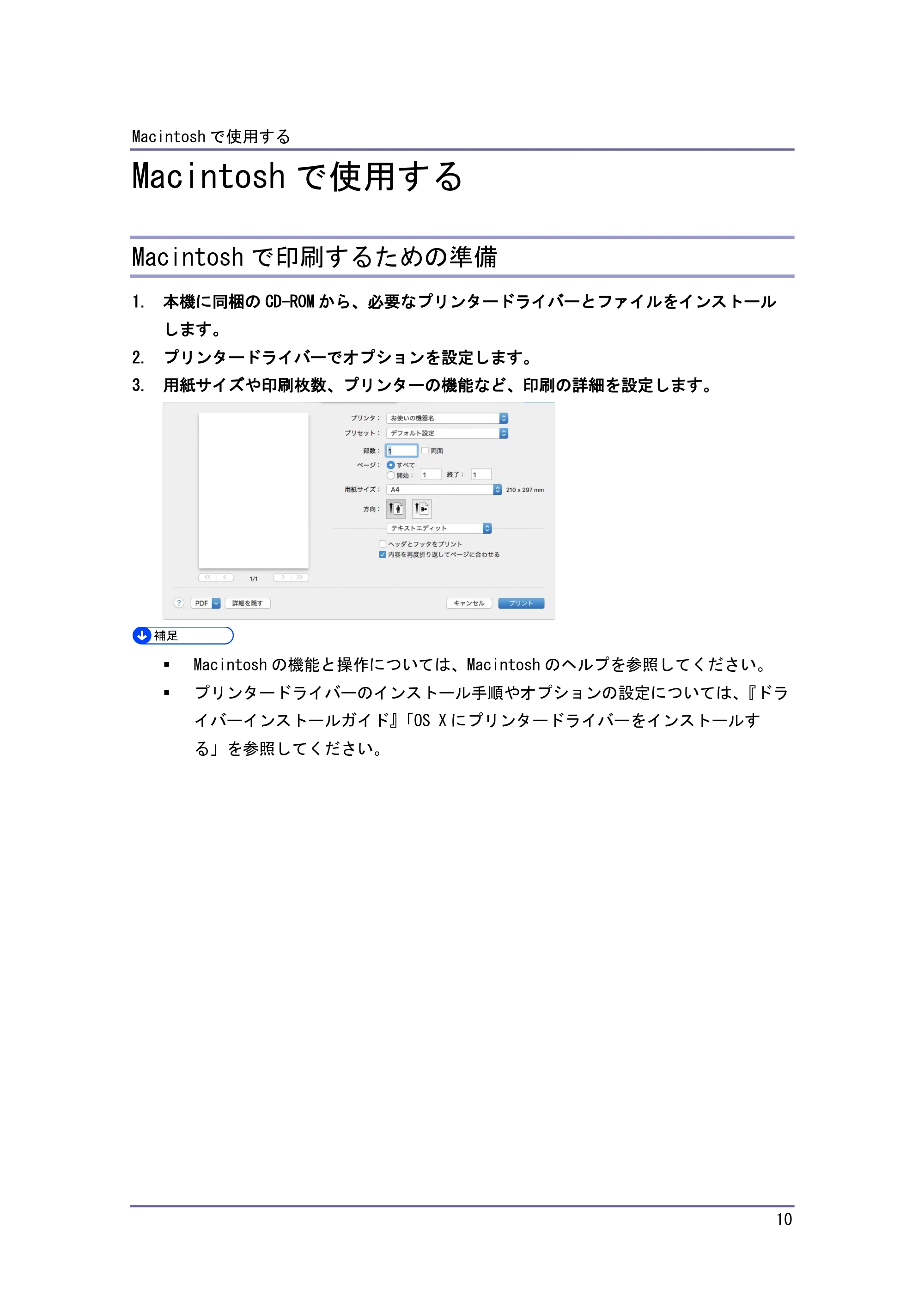The height and width of the screenshot is (1307, 924).
Task: Open the プリンタ dropdown (お使いの機器名)
Action: 447,418
